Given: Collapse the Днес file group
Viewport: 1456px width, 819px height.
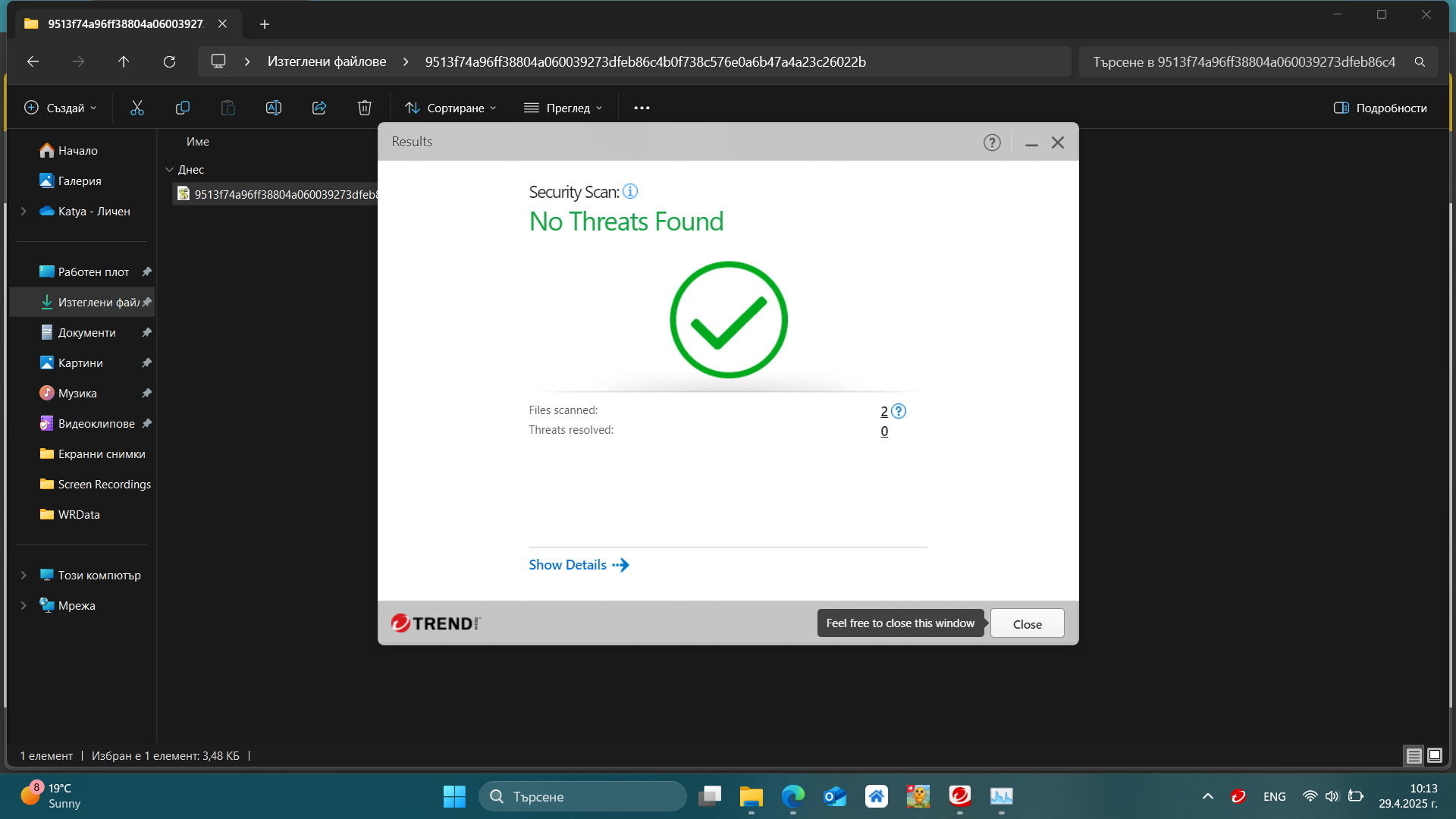Looking at the screenshot, I should click(x=169, y=169).
